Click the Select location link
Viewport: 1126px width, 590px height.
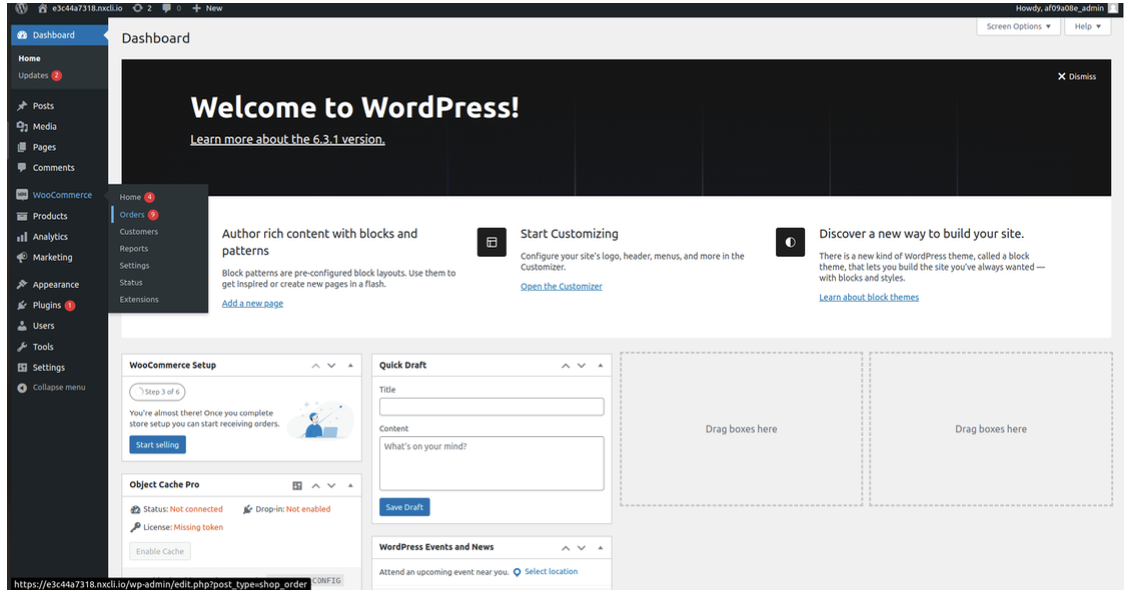[x=551, y=572]
